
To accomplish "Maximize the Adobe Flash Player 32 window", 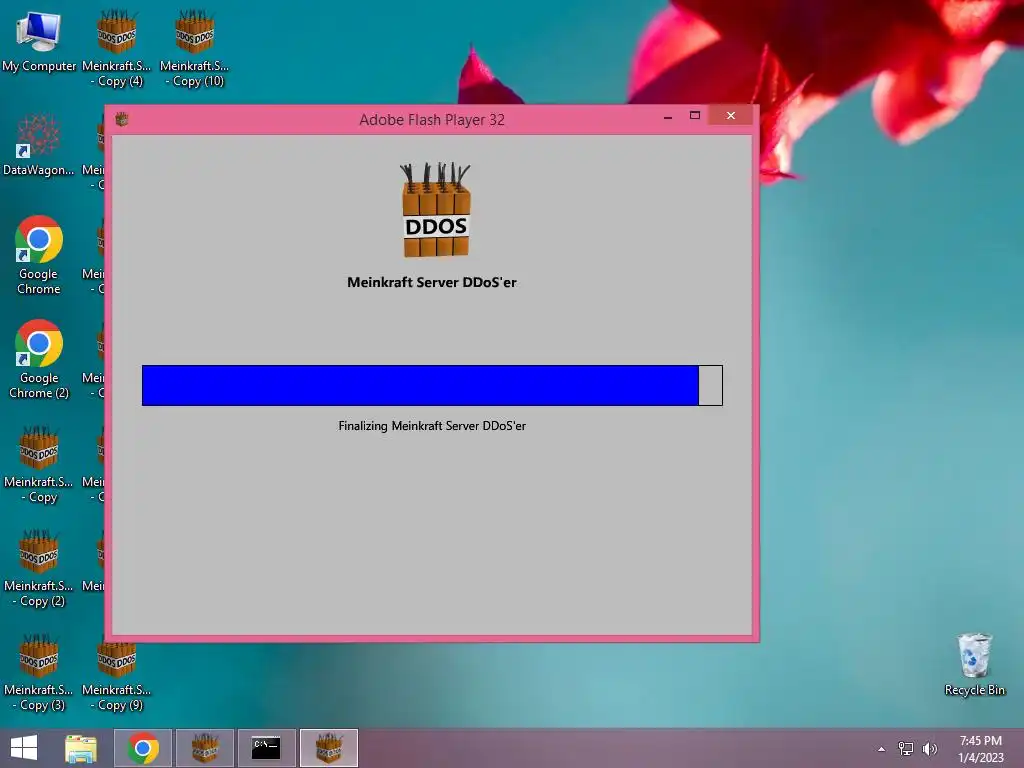I will pos(695,116).
